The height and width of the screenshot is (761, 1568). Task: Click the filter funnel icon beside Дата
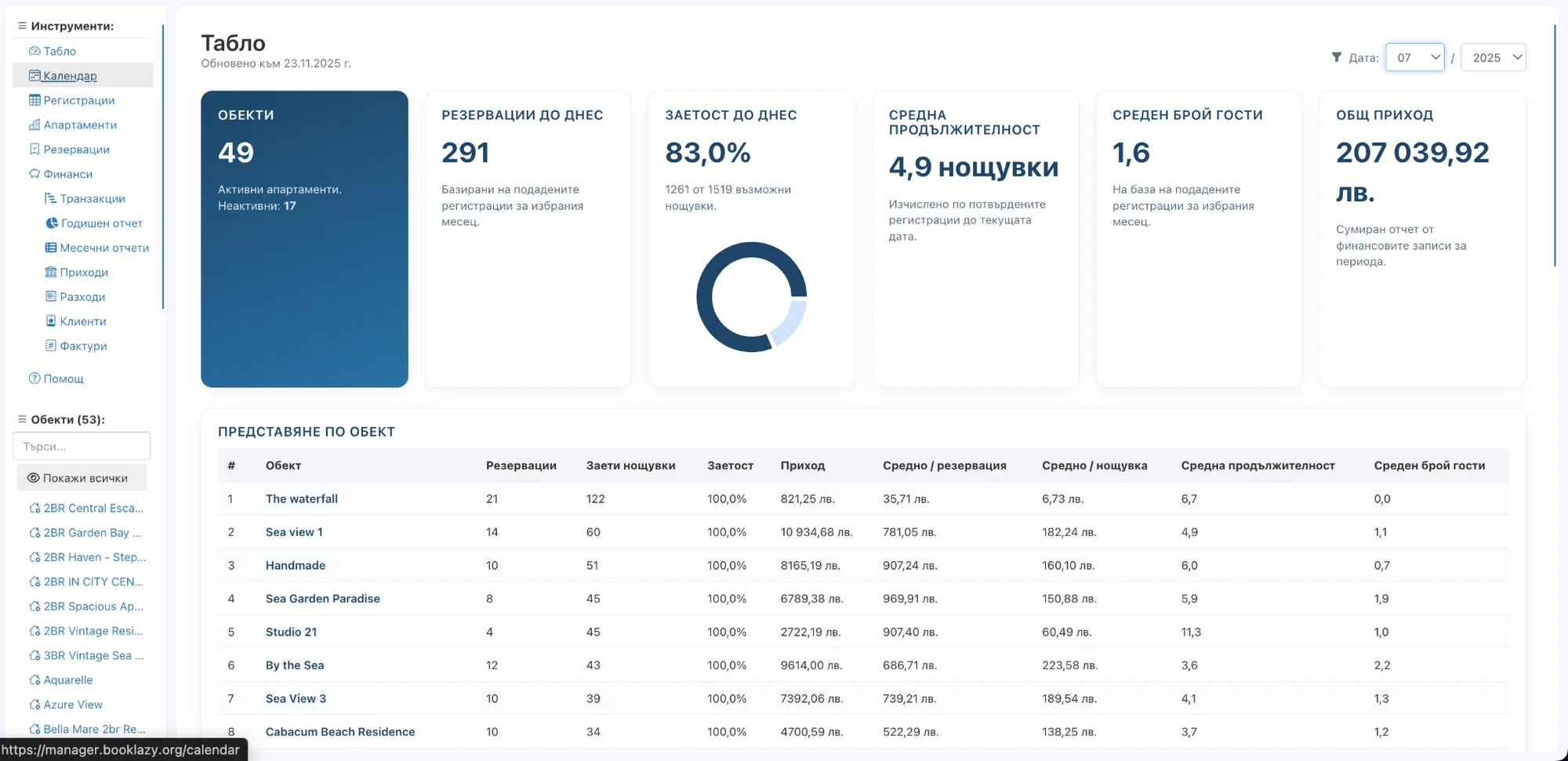click(x=1337, y=57)
